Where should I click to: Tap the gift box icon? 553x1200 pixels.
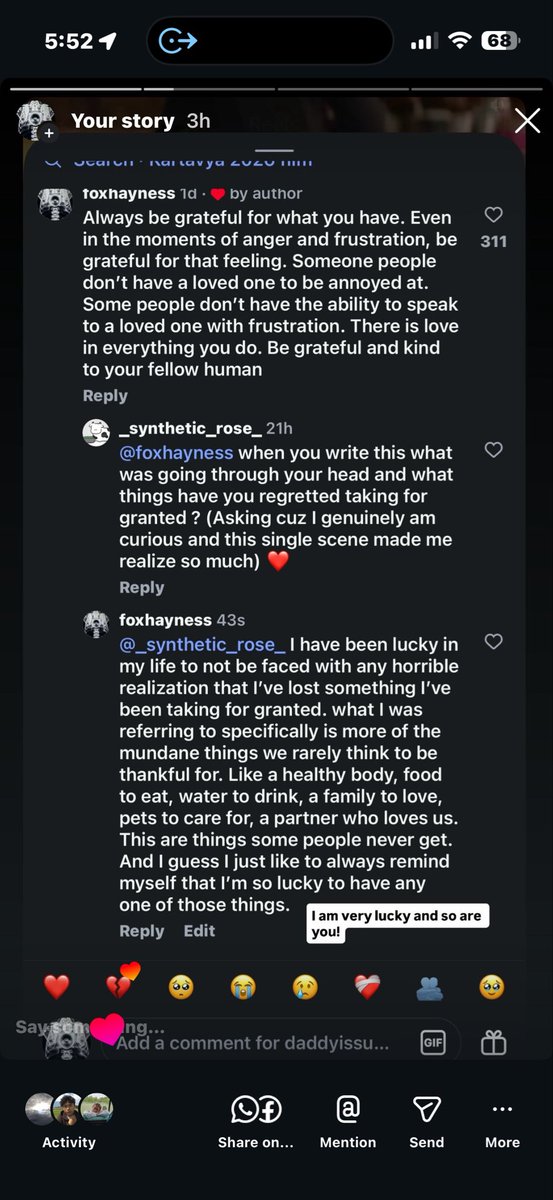(x=494, y=1042)
